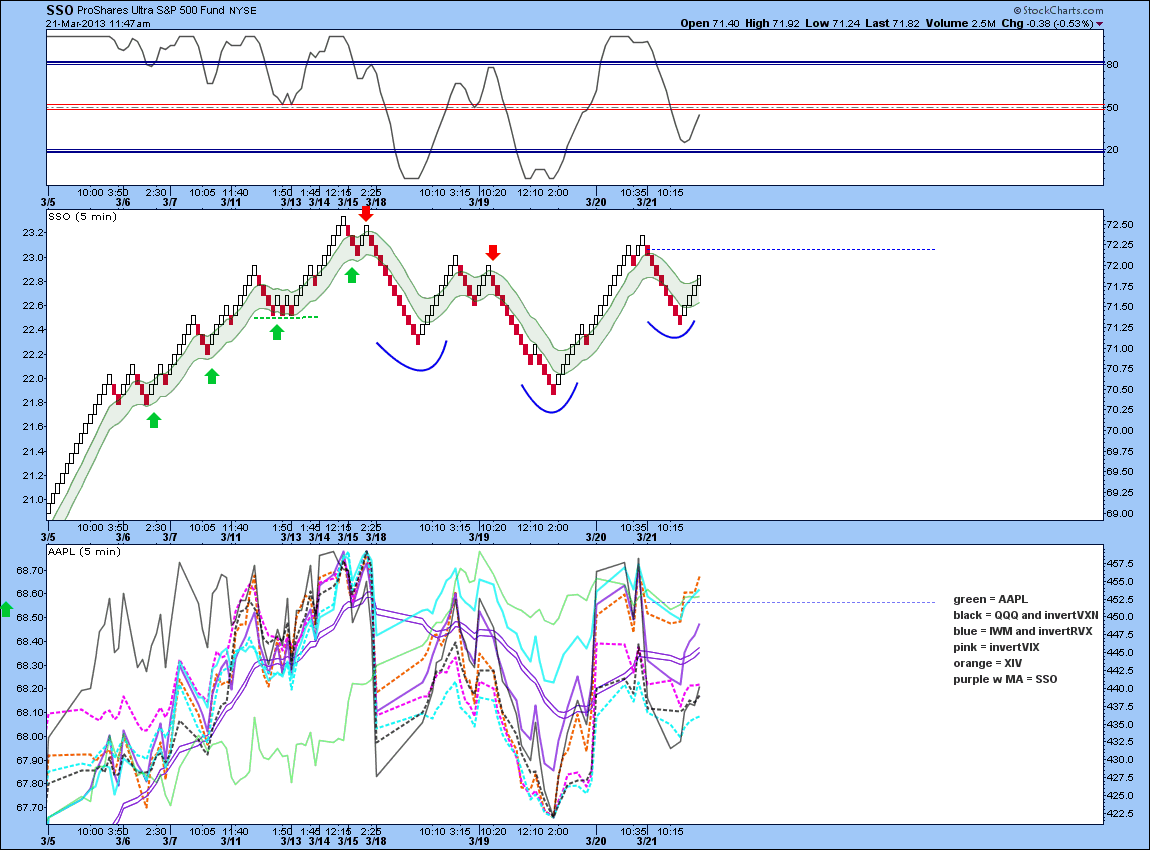The height and width of the screenshot is (850, 1150).
Task: Click the 80 level label on the oscillator
Action: click(1113, 65)
